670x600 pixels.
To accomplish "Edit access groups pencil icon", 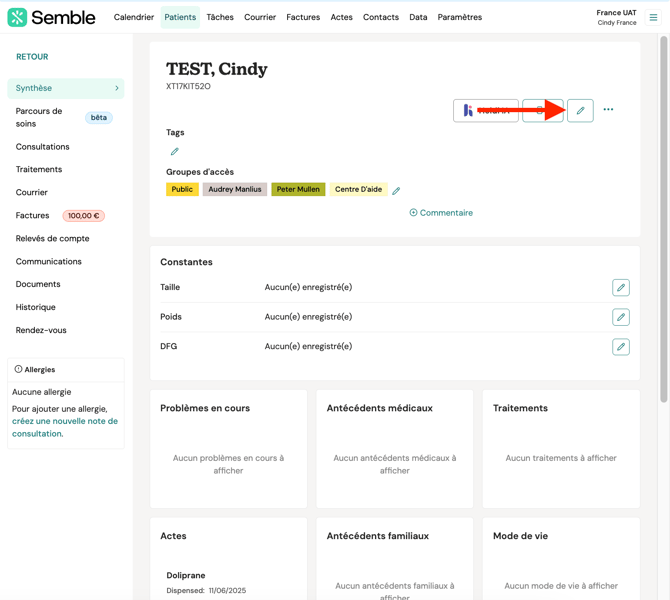I will coord(396,191).
